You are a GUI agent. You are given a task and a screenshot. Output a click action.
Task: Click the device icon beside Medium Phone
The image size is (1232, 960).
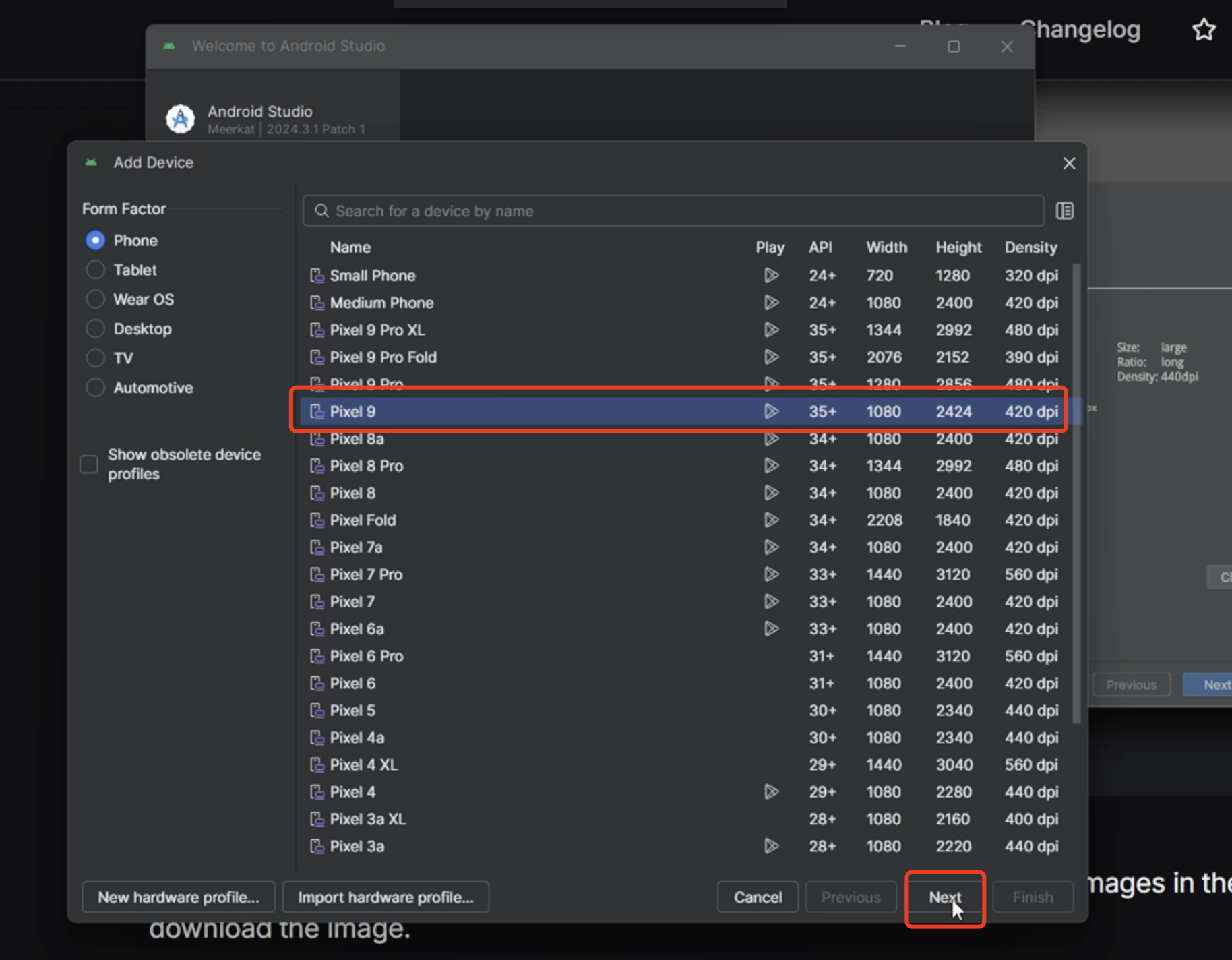[317, 303]
